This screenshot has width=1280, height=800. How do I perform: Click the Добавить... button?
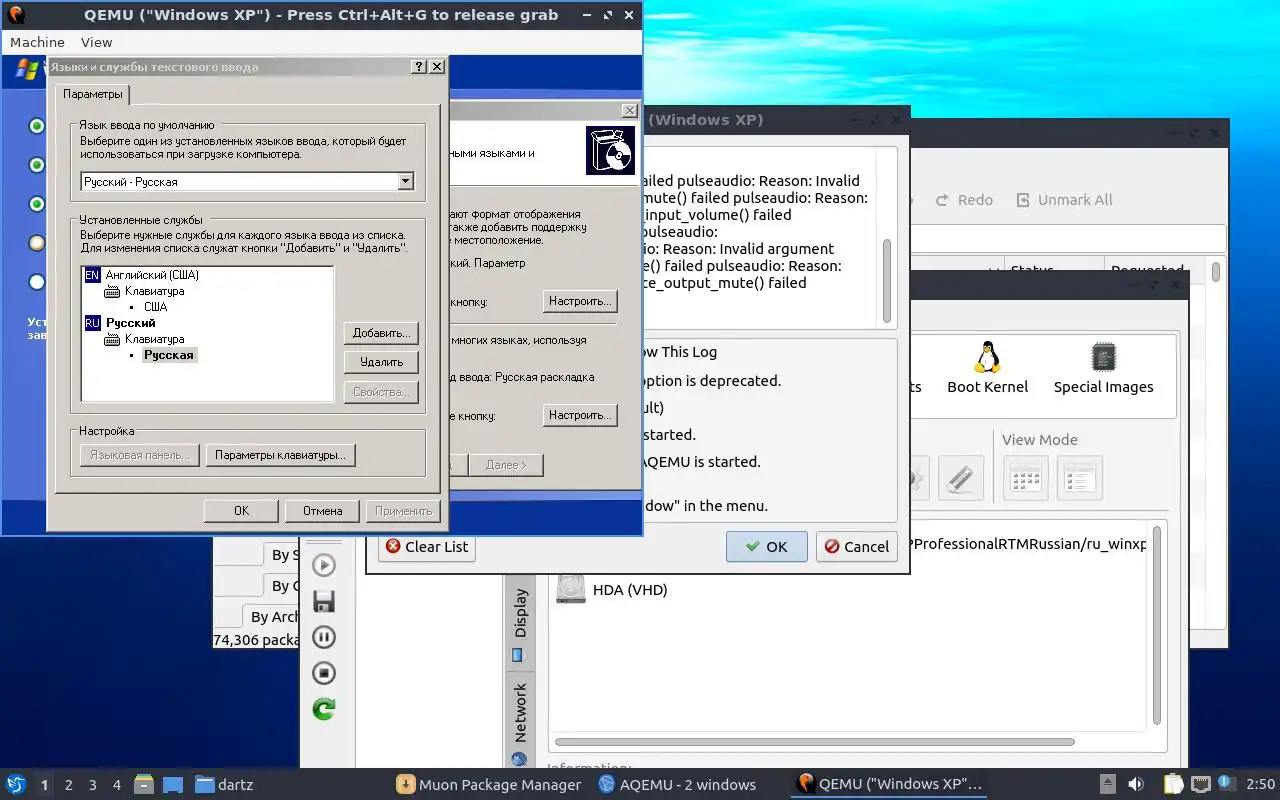point(381,332)
